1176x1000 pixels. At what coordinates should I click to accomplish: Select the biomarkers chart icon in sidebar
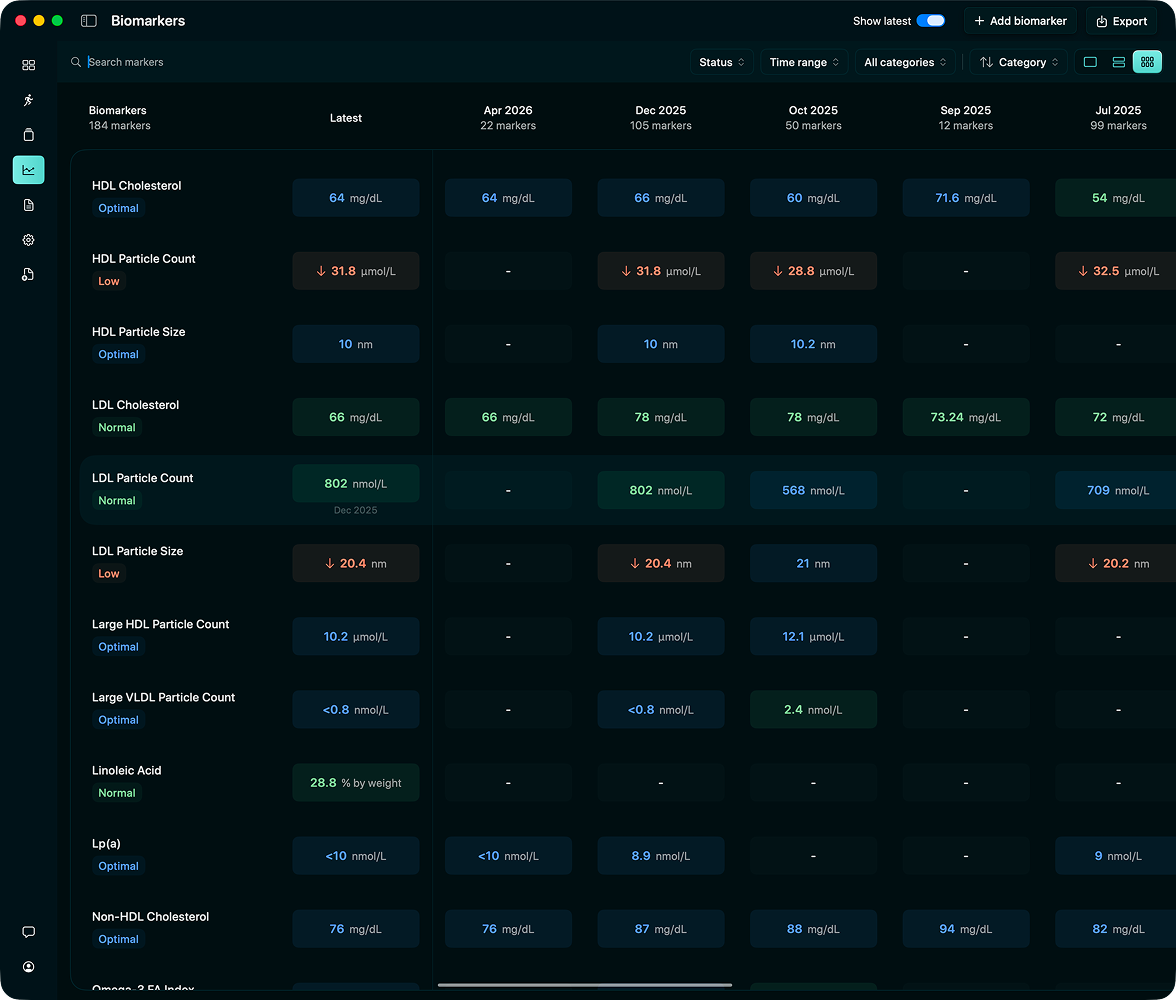click(x=28, y=170)
